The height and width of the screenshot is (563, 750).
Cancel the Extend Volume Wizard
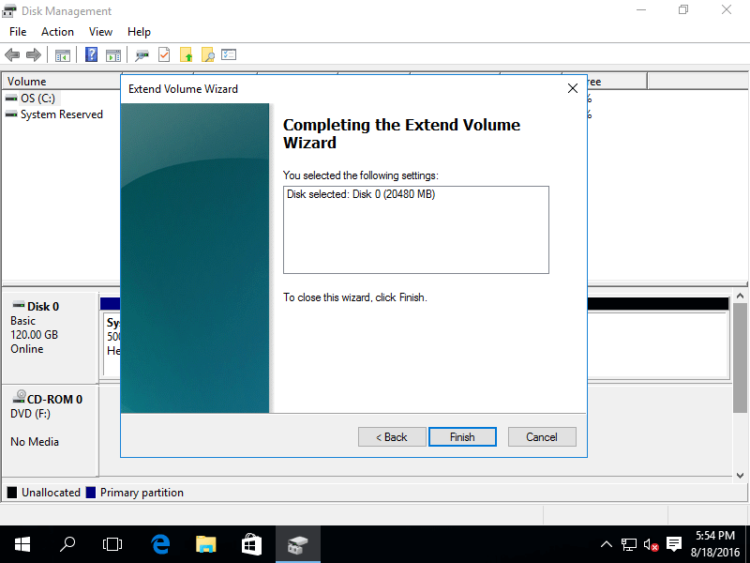point(542,437)
